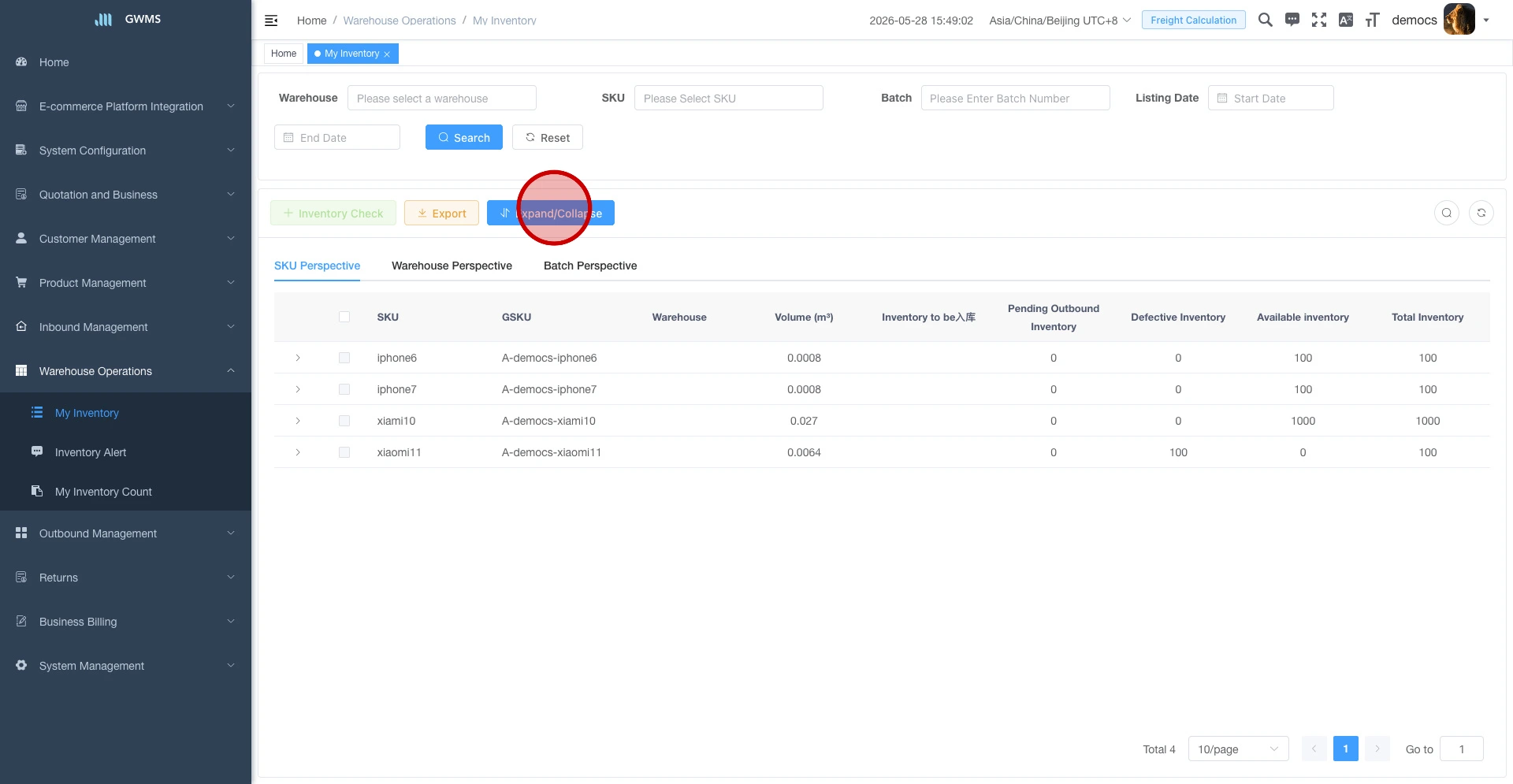Click the Quotation and Business icon
The height and width of the screenshot is (784, 1513).
point(21,194)
